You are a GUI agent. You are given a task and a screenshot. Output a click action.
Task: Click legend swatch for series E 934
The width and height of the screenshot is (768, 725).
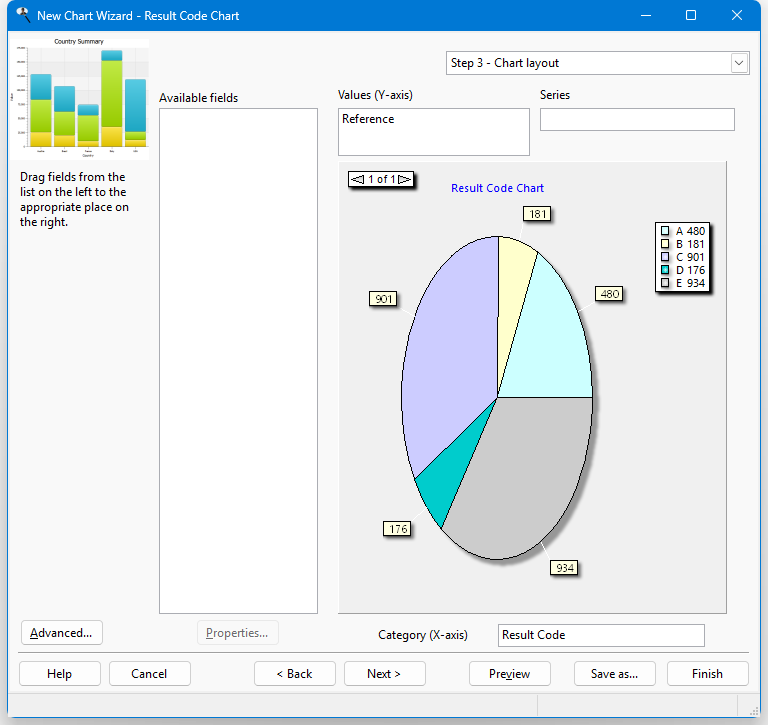[x=665, y=283]
